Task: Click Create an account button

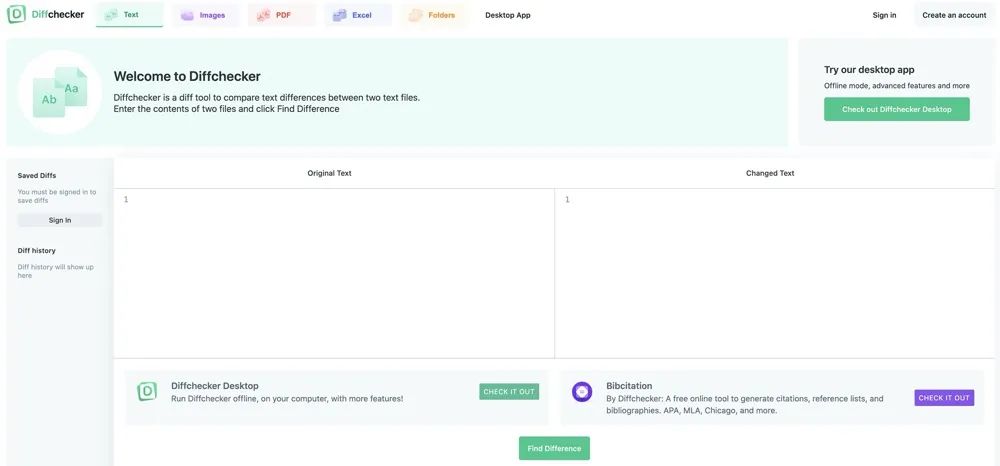Action: pyautogui.click(x=954, y=15)
